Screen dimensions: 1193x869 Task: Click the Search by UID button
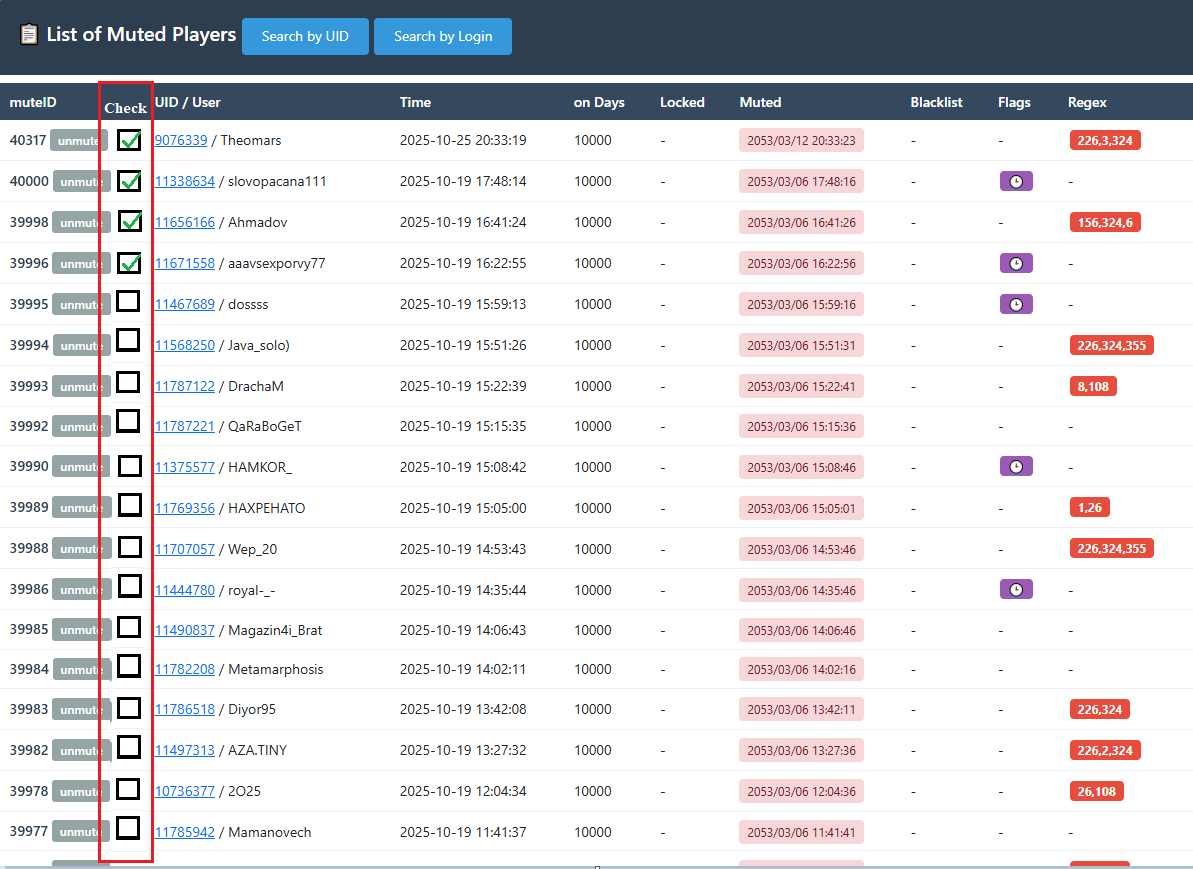coord(305,37)
